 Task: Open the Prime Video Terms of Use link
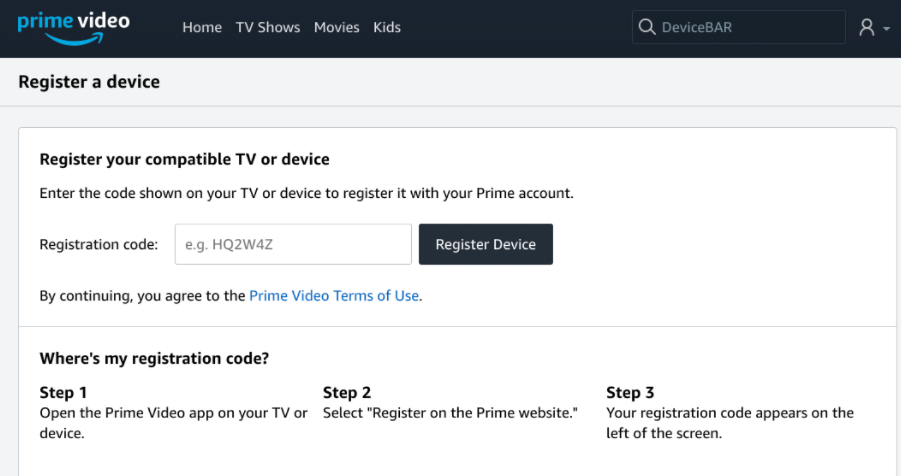coord(334,296)
